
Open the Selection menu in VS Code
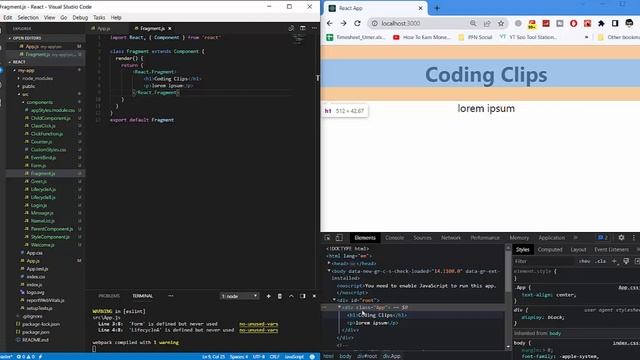pyautogui.click(x=28, y=18)
